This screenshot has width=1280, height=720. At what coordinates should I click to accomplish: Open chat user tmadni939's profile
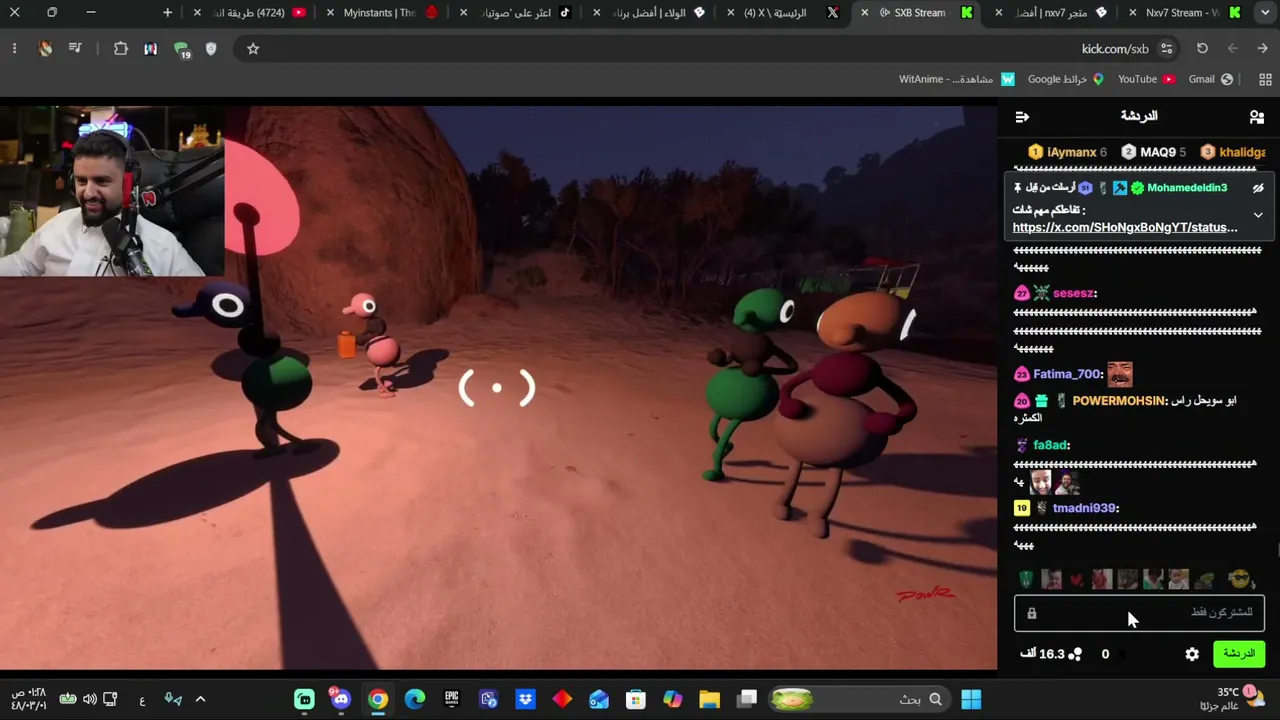point(1085,508)
